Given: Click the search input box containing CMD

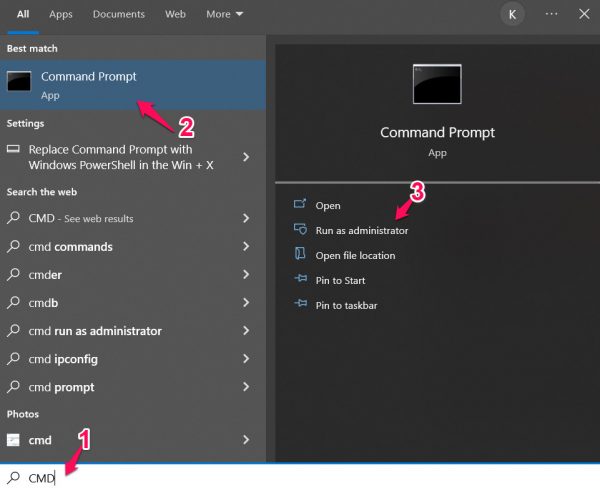Looking at the screenshot, I should pos(300,477).
